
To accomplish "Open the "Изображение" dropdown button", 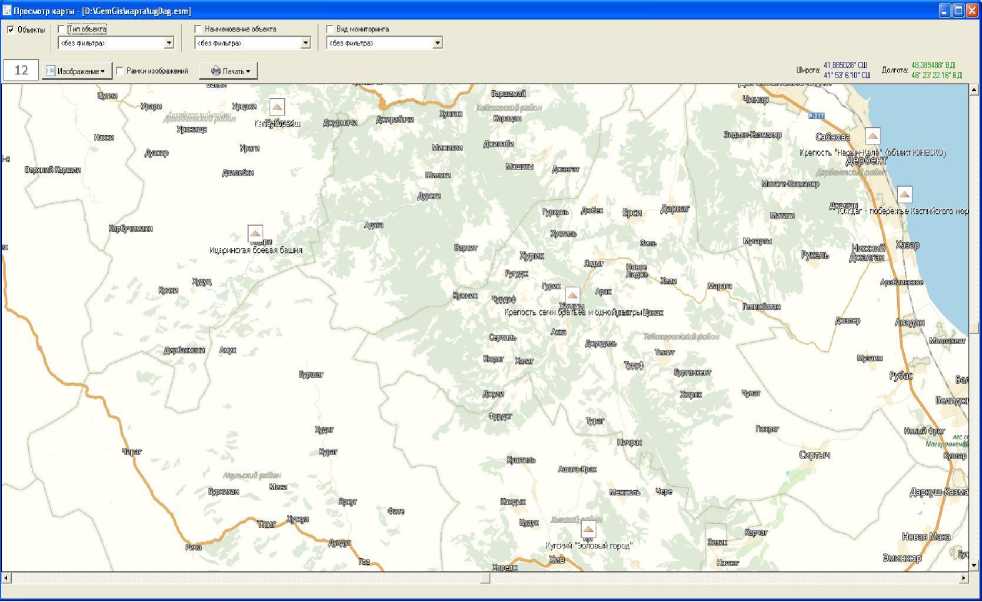I will [x=74, y=71].
